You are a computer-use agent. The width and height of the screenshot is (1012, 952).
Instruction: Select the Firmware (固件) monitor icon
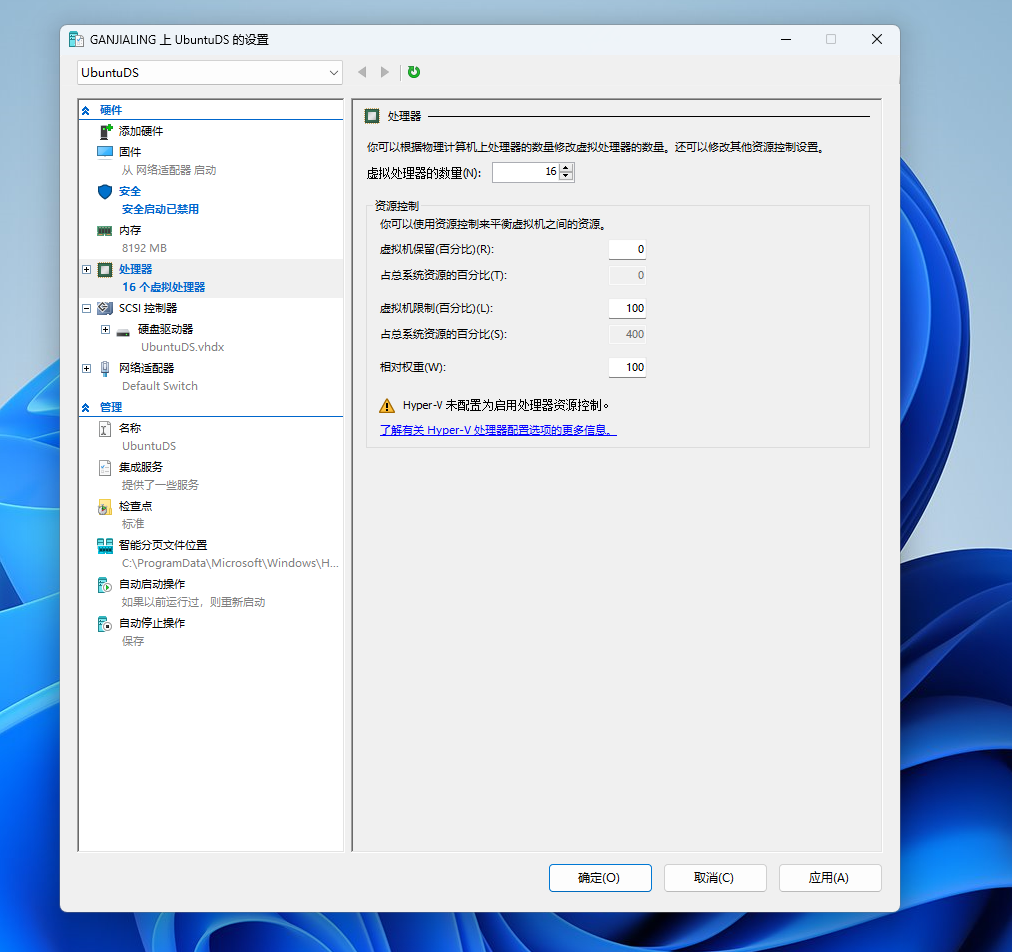[105, 152]
